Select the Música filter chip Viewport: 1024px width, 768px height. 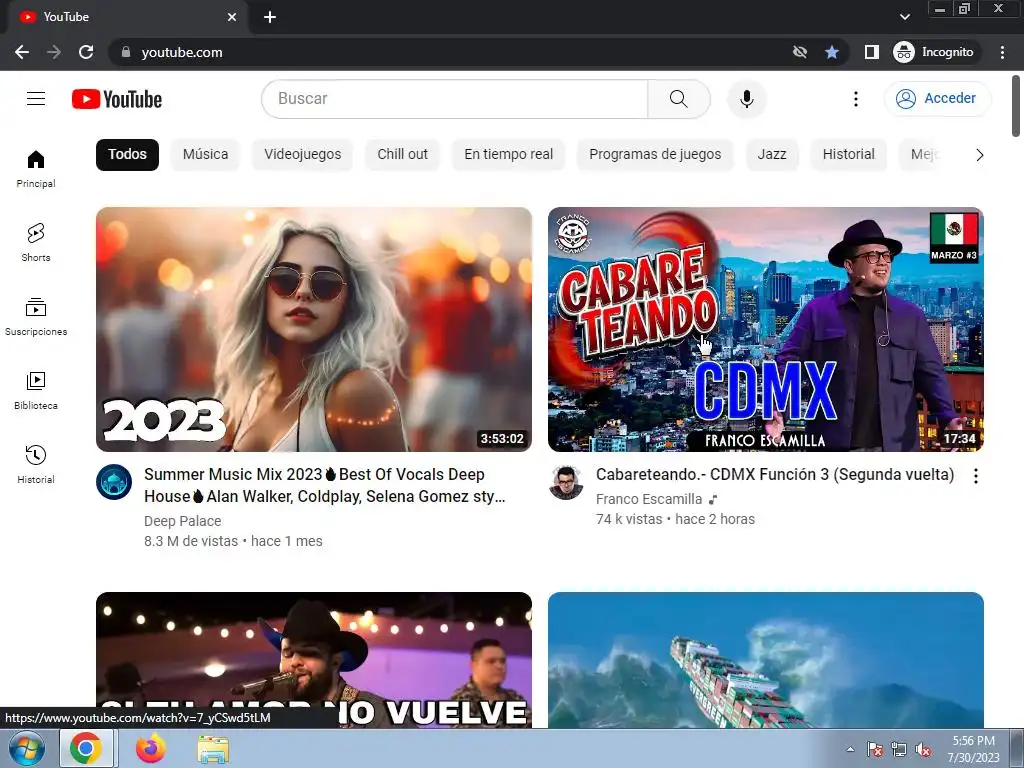tap(205, 155)
